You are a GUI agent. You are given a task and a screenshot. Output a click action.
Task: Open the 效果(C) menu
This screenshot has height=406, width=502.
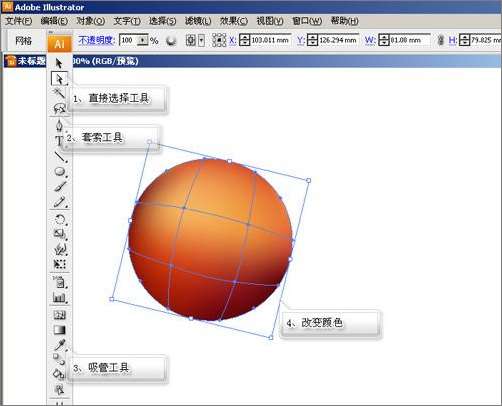234,21
